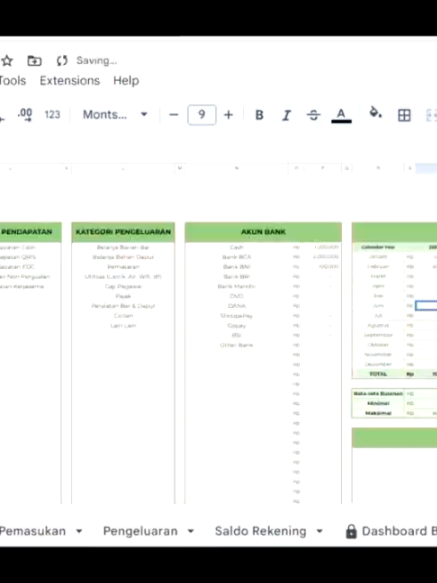Switch to the Pengeluaran sheet tab
Image resolution: width=437 pixels, height=583 pixels.
click(x=140, y=531)
